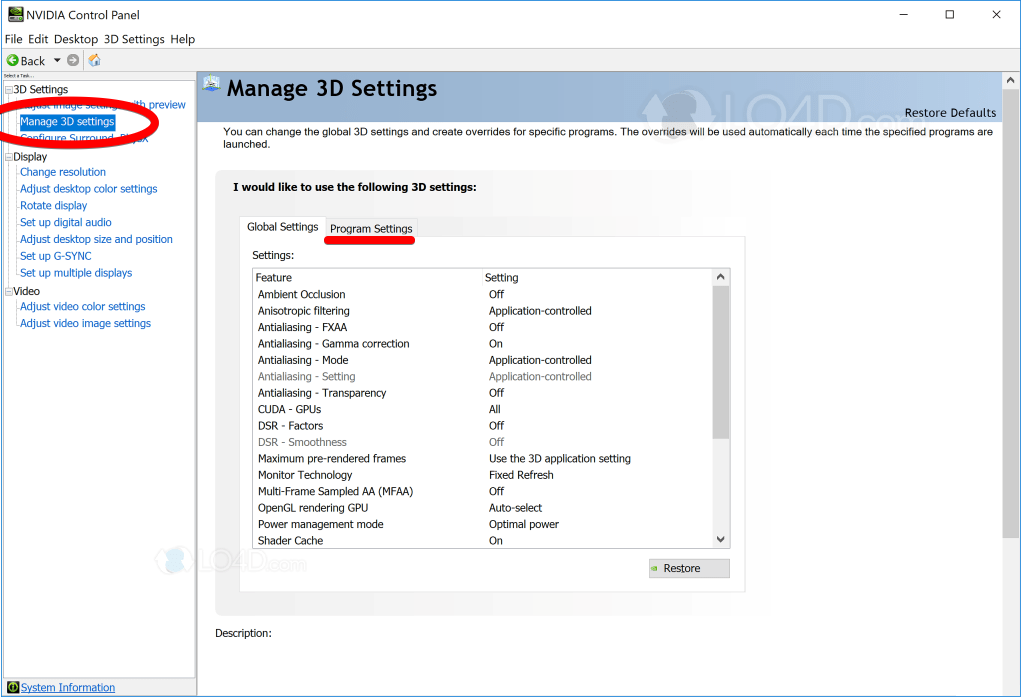The width and height of the screenshot is (1021, 697).
Task: Open Rotate display page
Action: (x=53, y=206)
